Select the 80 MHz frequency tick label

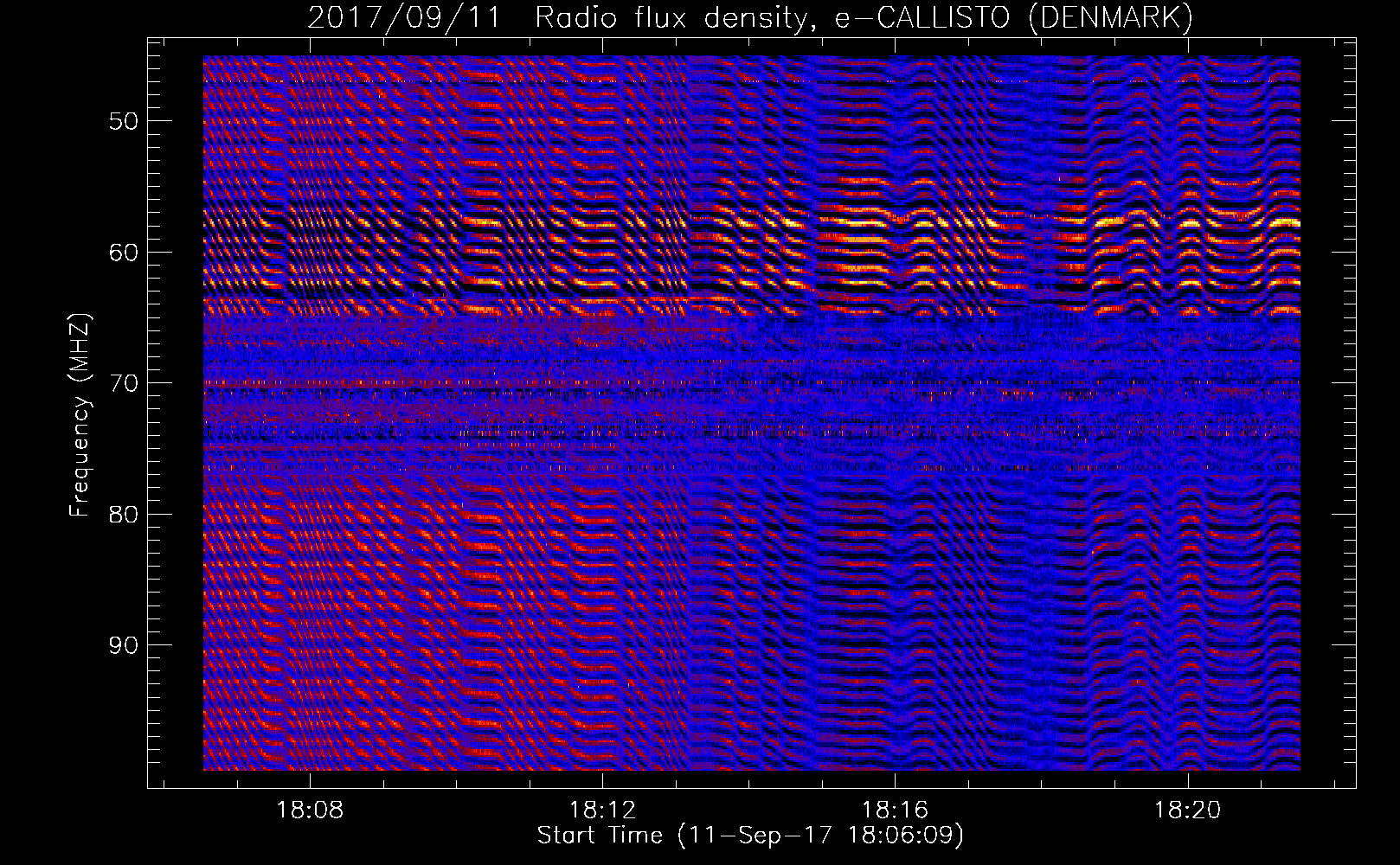tap(124, 515)
